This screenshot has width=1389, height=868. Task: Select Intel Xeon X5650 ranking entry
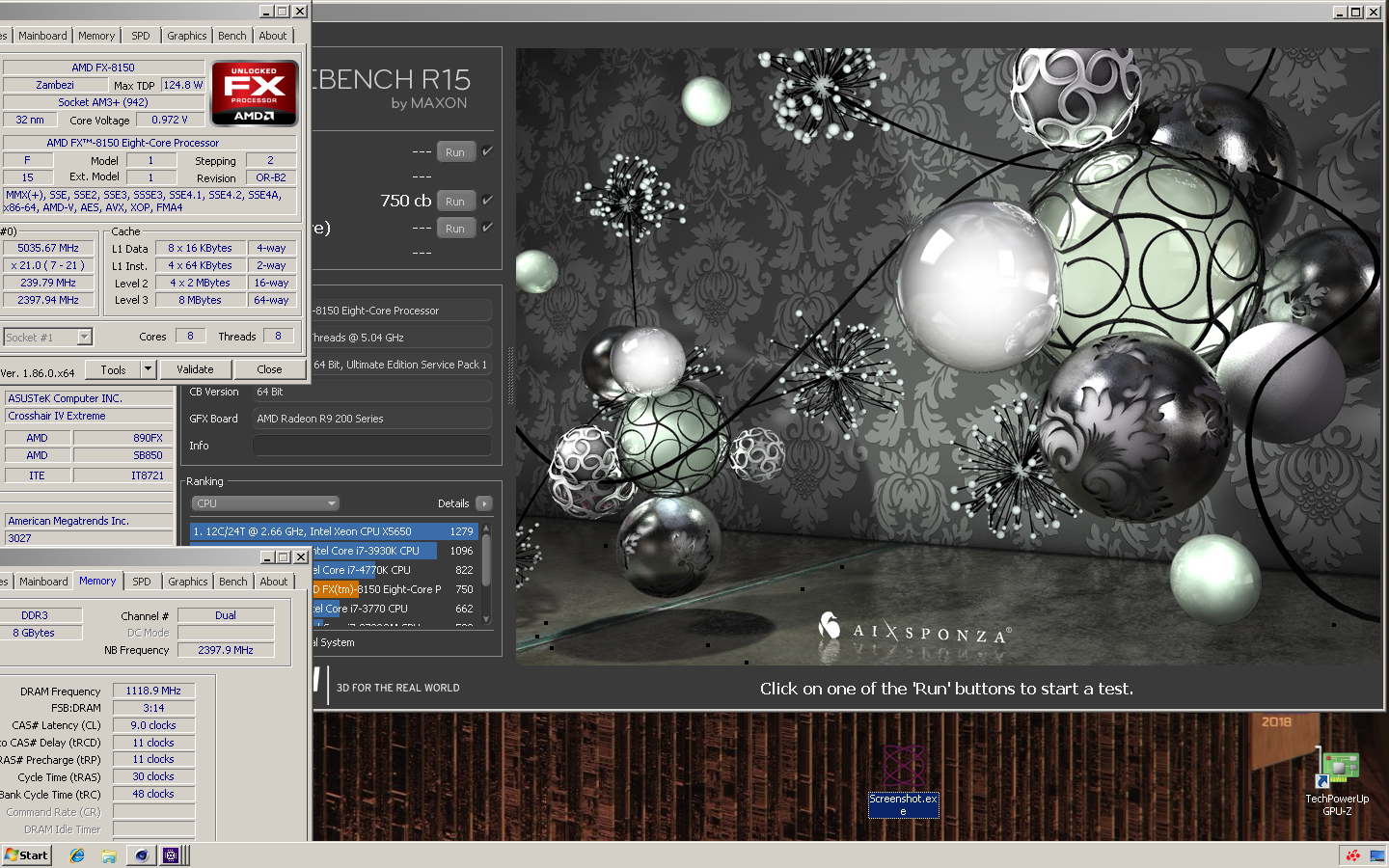pos(333,531)
